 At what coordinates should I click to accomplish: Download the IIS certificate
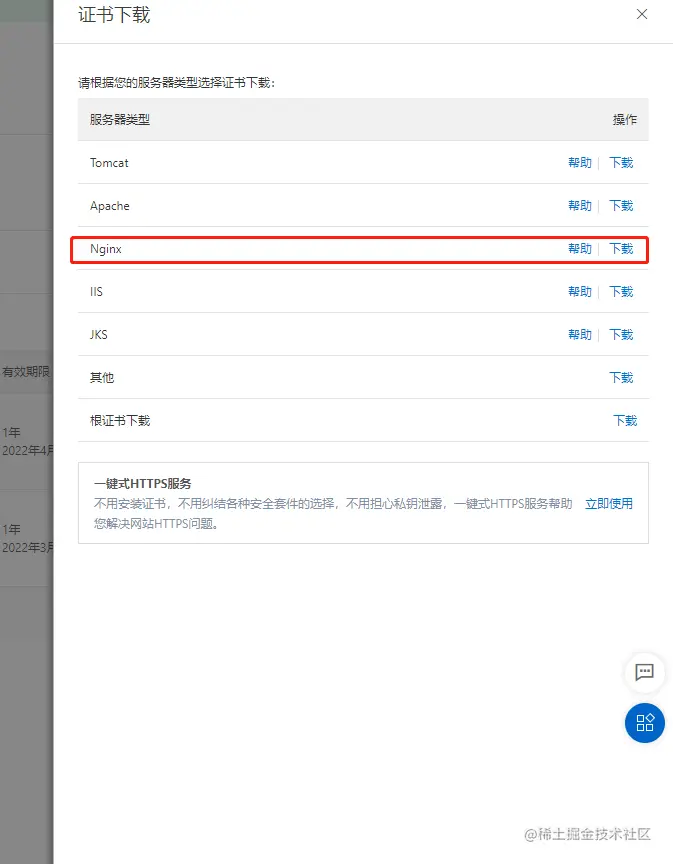pos(621,291)
